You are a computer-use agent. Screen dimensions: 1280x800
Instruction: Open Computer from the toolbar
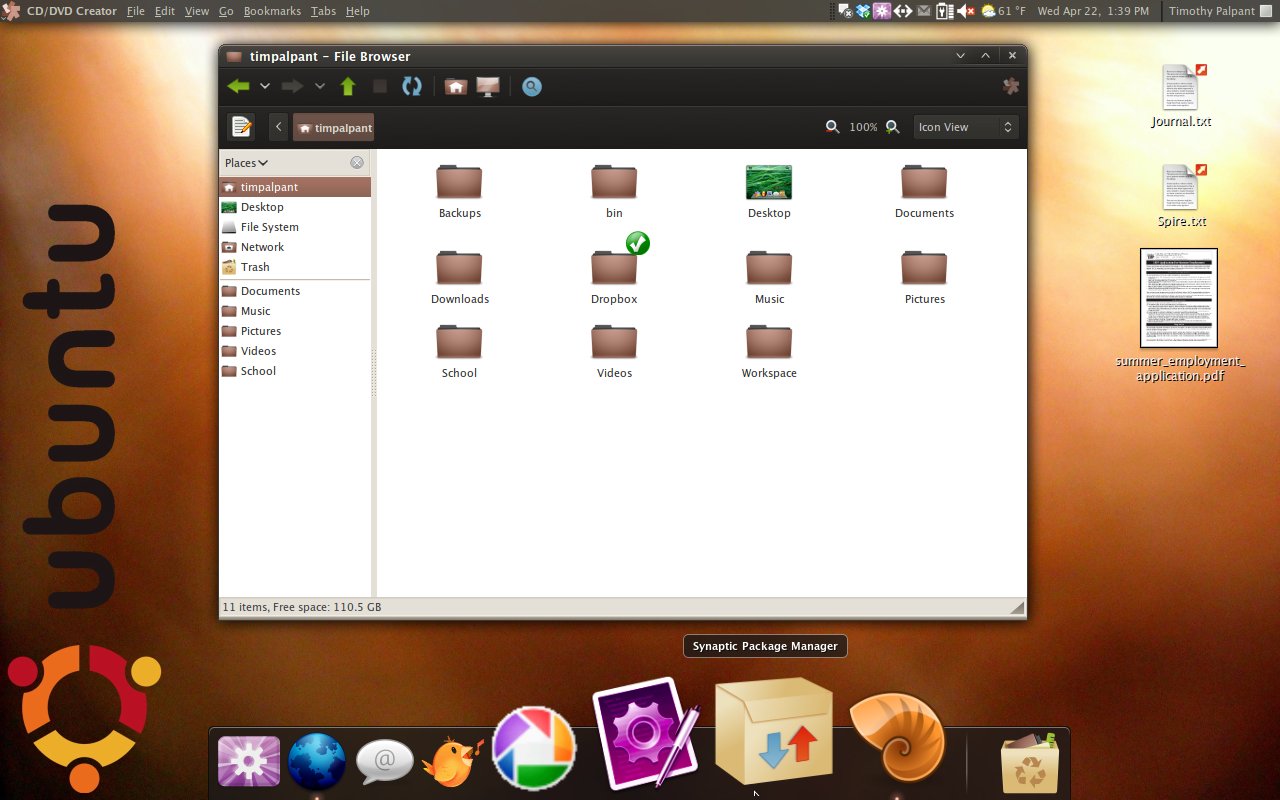[x=488, y=86]
